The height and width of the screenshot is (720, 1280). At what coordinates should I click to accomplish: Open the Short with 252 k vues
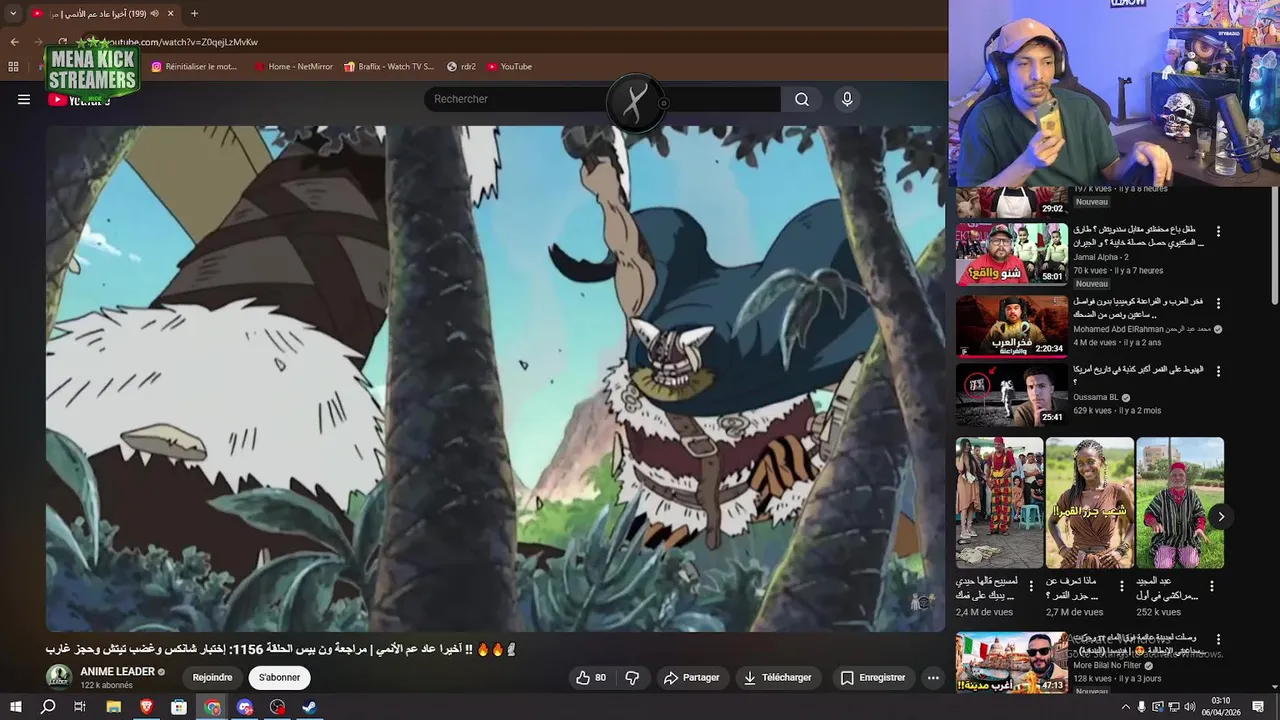coord(1180,503)
